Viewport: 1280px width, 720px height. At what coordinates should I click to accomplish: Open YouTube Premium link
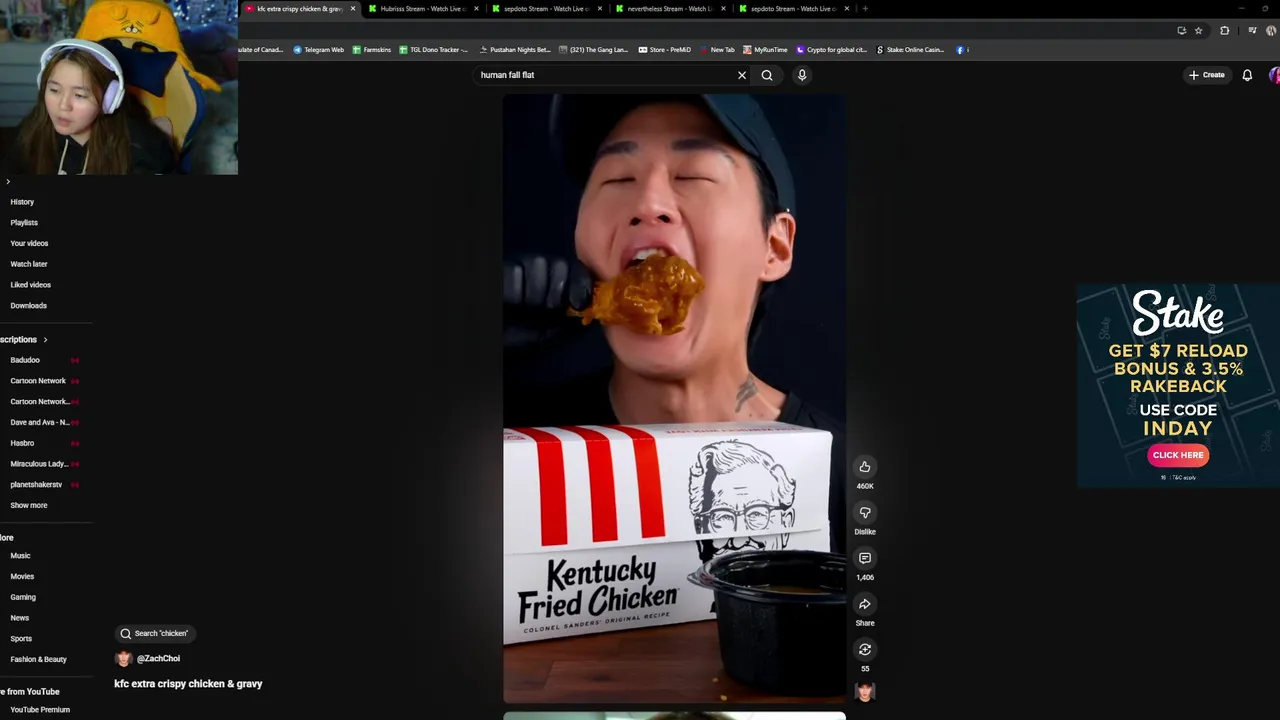(40, 710)
